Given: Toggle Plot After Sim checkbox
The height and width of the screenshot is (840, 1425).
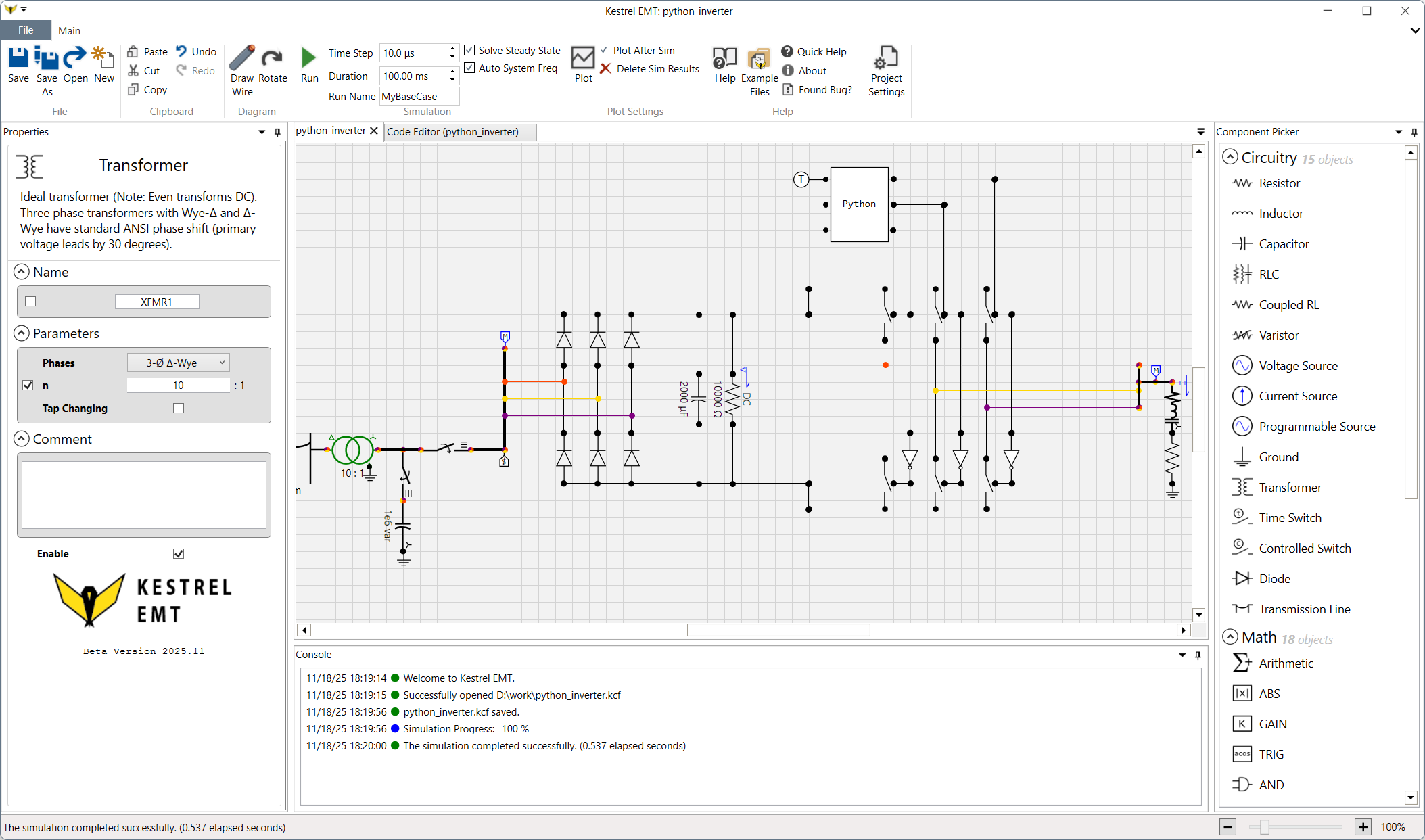Looking at the screenshot, I should click(604, 50).
